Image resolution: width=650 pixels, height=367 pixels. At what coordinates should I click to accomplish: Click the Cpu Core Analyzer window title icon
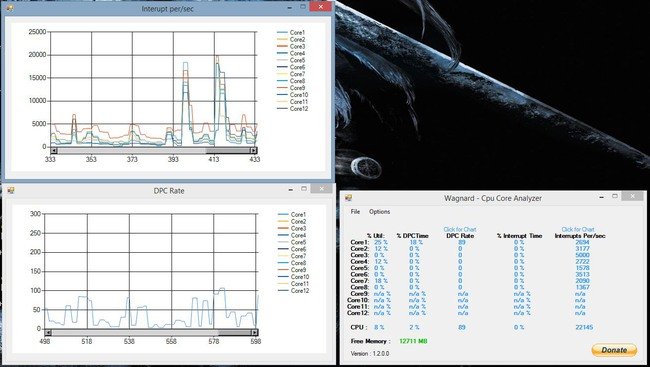click(348, 198)
